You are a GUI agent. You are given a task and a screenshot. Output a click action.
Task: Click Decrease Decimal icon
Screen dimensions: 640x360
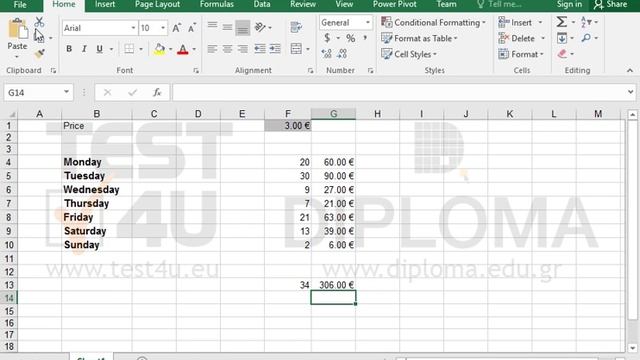[x=342, y=53]
